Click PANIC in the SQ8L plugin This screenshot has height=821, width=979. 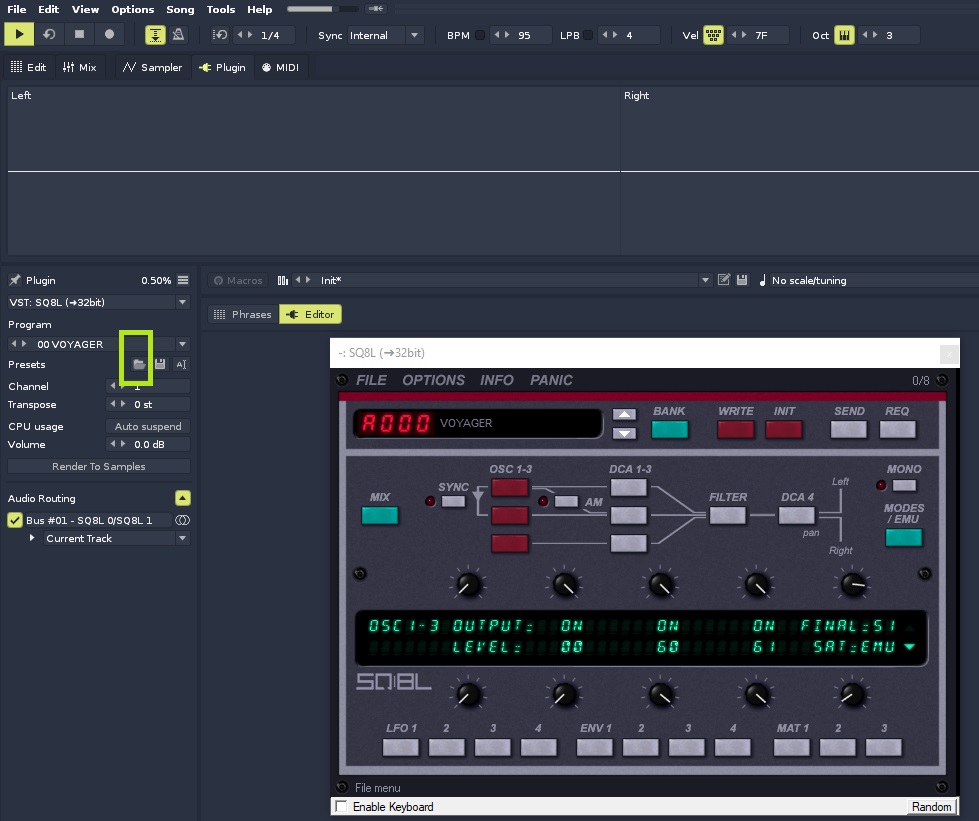[x=551, y=380]
